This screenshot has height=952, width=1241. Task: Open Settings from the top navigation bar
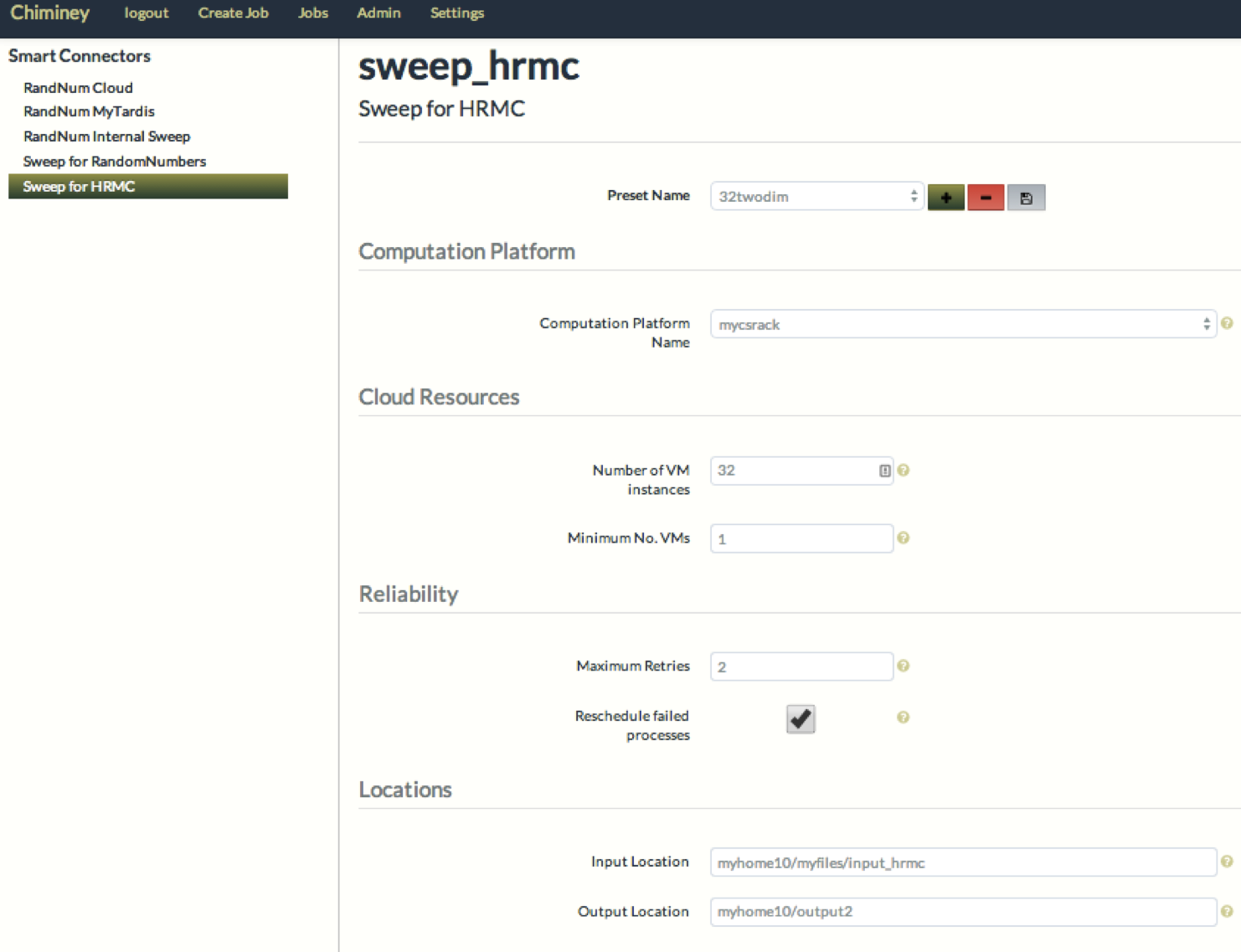tap(456, 13)
